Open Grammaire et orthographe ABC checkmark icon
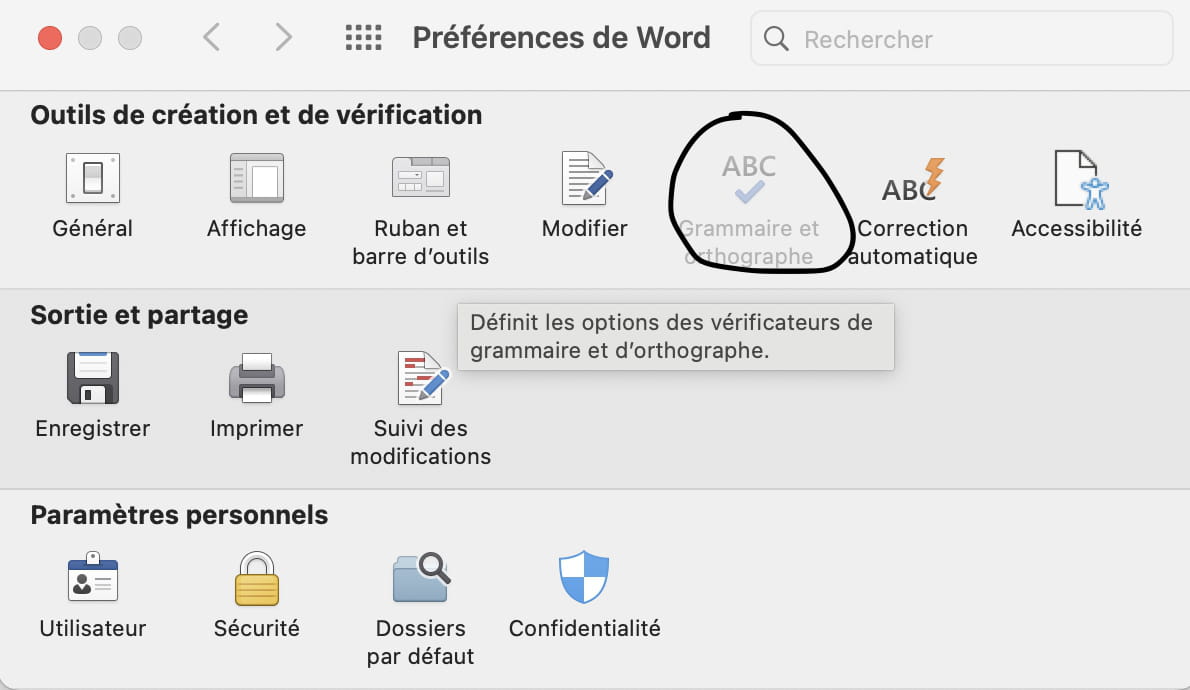 pyautogui.click(x=749, y=179)
